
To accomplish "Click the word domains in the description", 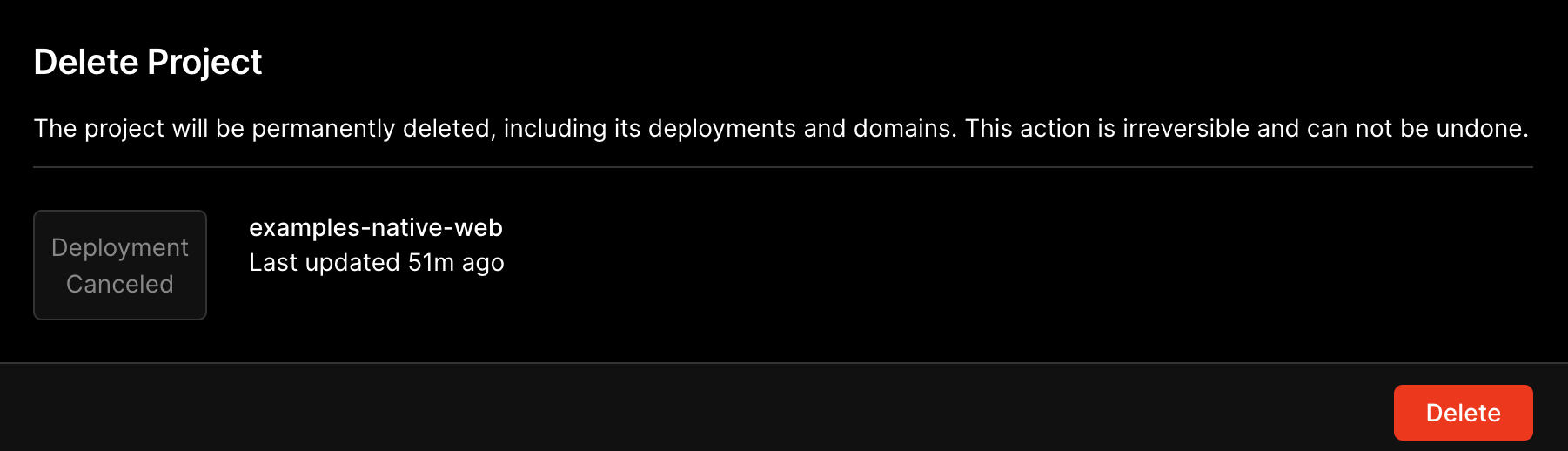I will click(904, 128).
